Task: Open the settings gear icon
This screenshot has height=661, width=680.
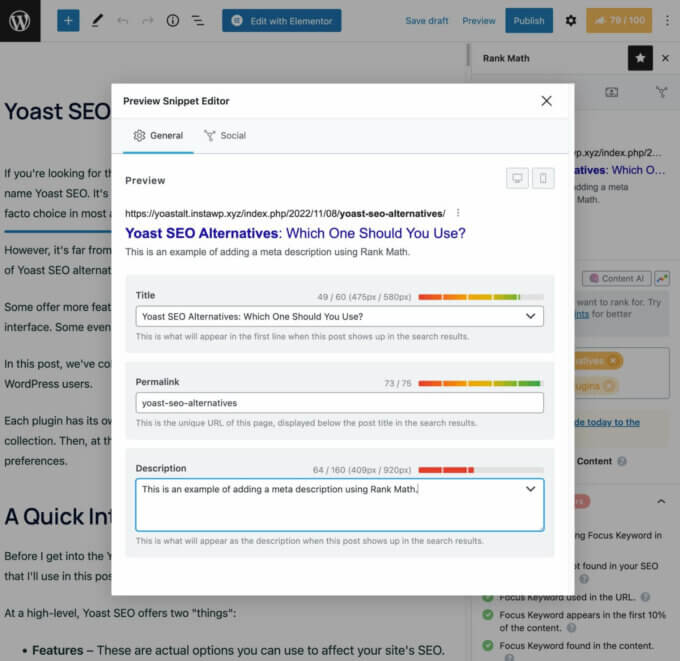Action: point(571,20)
